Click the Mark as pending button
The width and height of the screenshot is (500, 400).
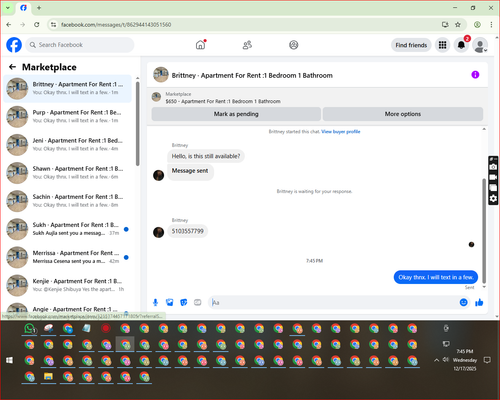point(236,114)
